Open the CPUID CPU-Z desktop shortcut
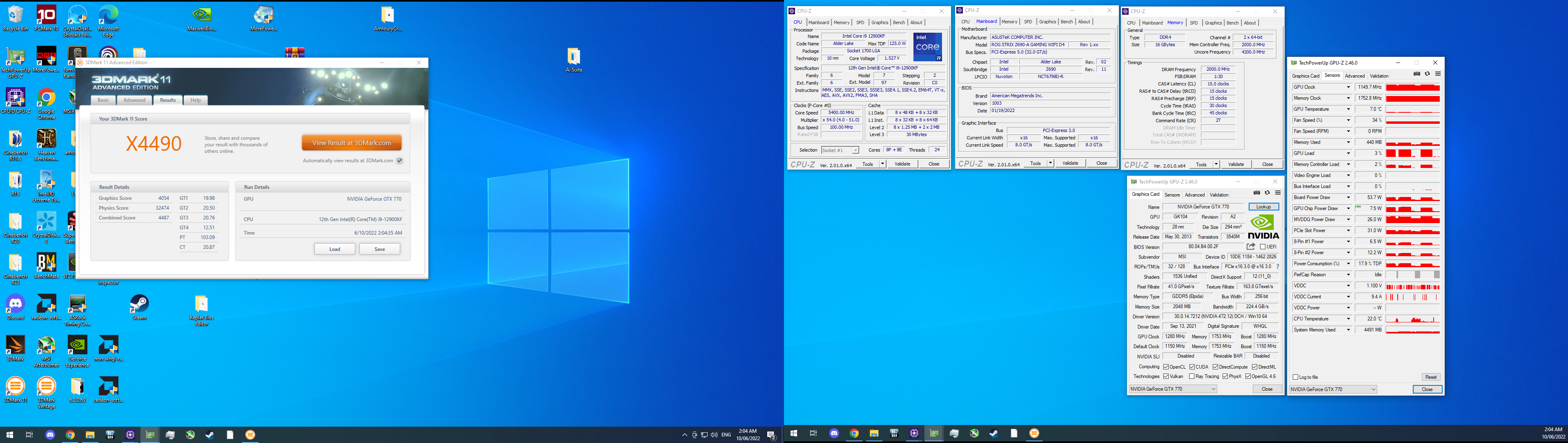The image size is (1568, 443). [x=15, y=101]
